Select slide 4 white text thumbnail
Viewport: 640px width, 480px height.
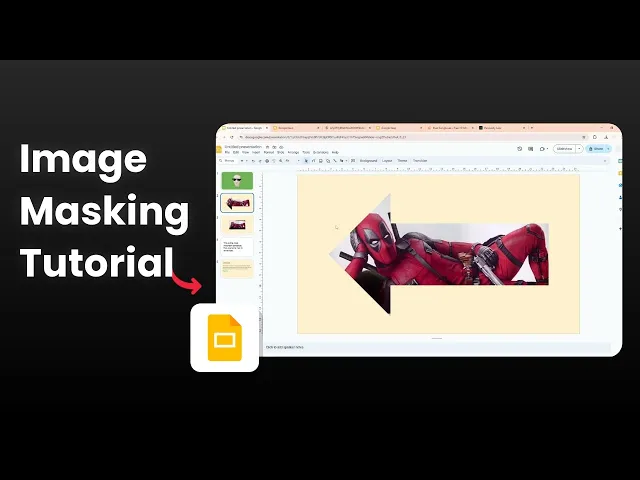(x=237, y=247)
